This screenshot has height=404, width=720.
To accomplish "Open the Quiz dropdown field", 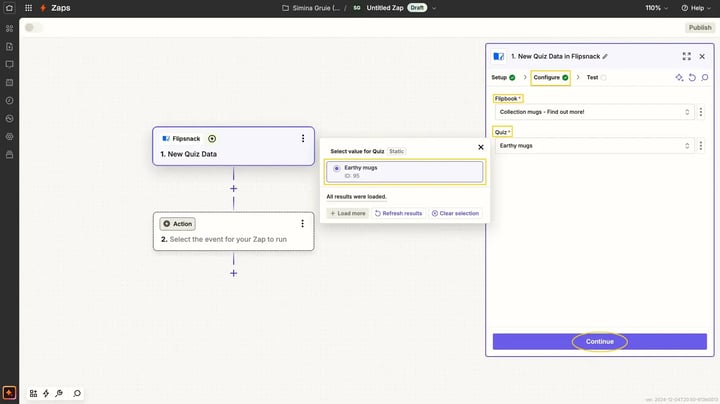I will pyautogui.click(x=594, y=146).
